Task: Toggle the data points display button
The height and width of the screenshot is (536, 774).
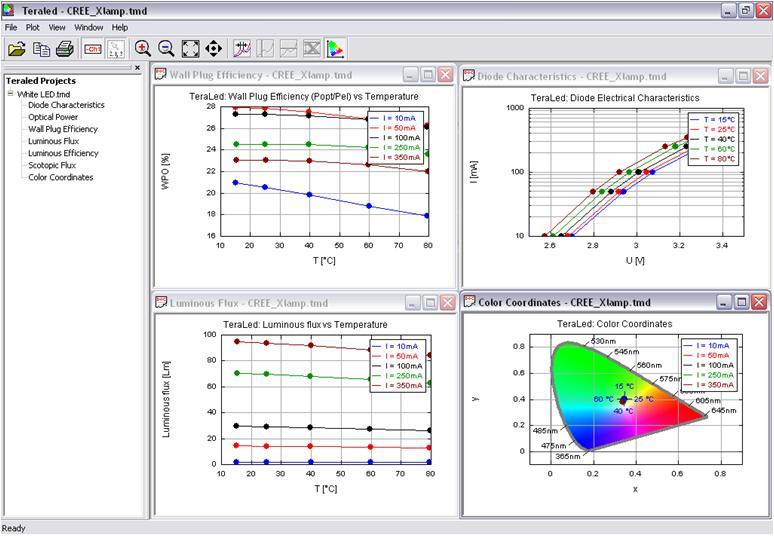Action: click(116, 48)
